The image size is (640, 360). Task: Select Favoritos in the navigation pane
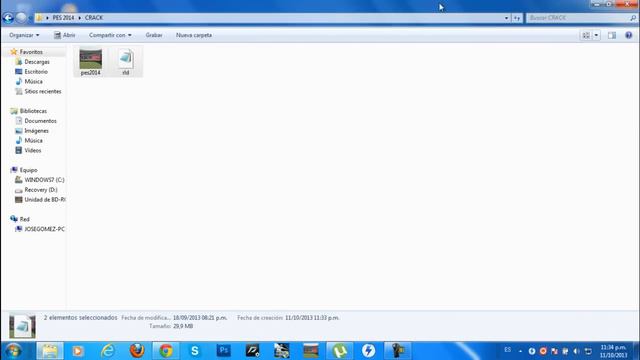[31, 52]
